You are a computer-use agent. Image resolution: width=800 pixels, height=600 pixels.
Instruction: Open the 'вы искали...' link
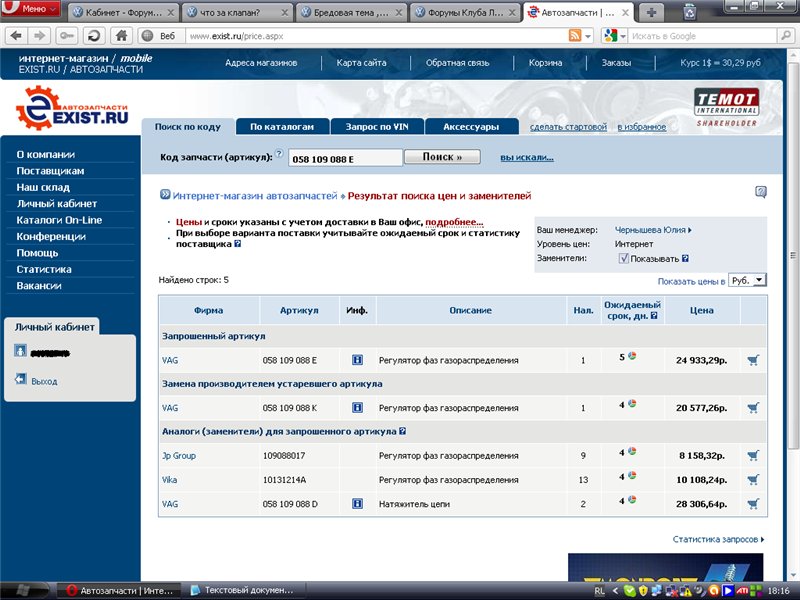click(527, 158)
